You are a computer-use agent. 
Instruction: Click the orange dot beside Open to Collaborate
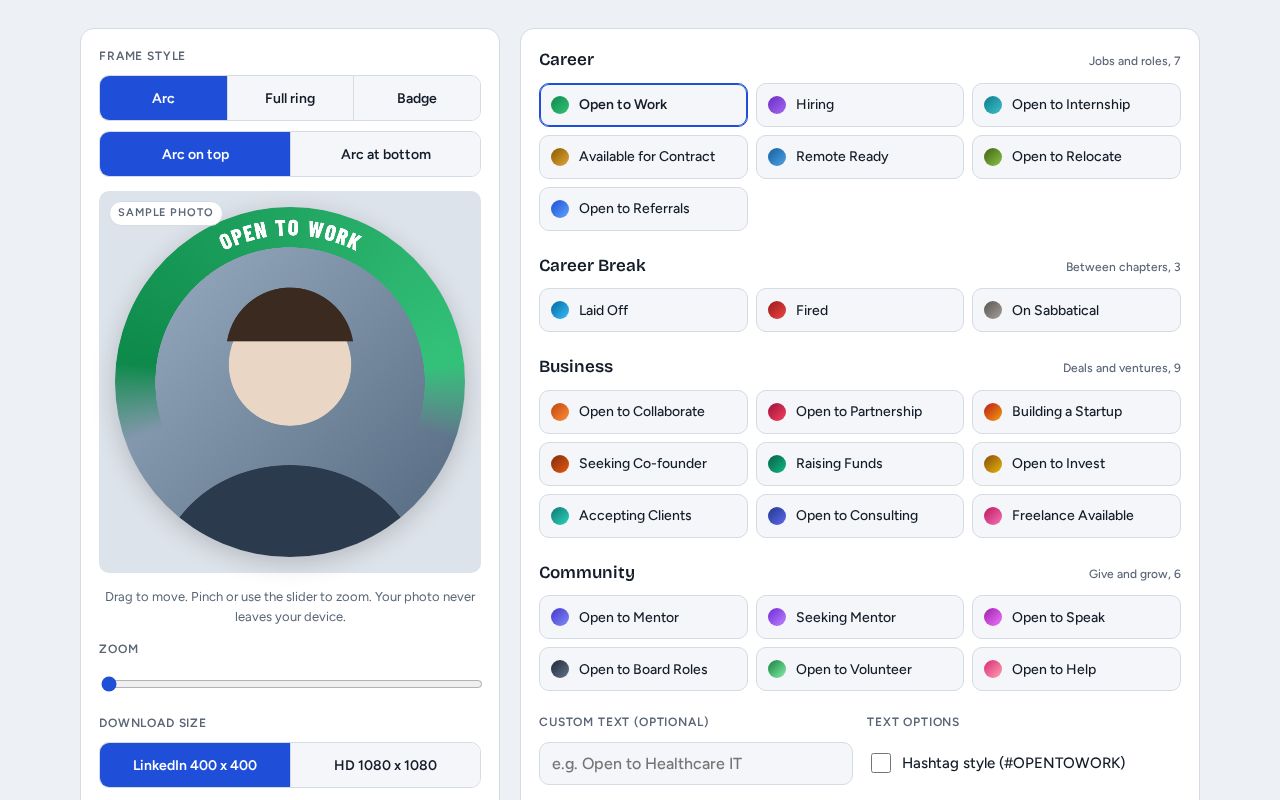coord(560,412)
